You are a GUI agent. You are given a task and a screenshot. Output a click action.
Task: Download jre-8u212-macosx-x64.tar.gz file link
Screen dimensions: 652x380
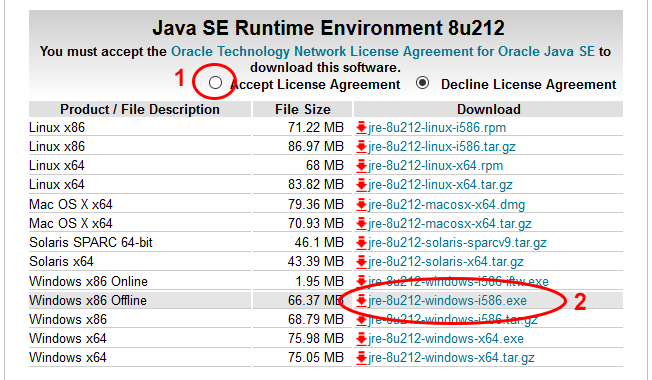[450, 224]
